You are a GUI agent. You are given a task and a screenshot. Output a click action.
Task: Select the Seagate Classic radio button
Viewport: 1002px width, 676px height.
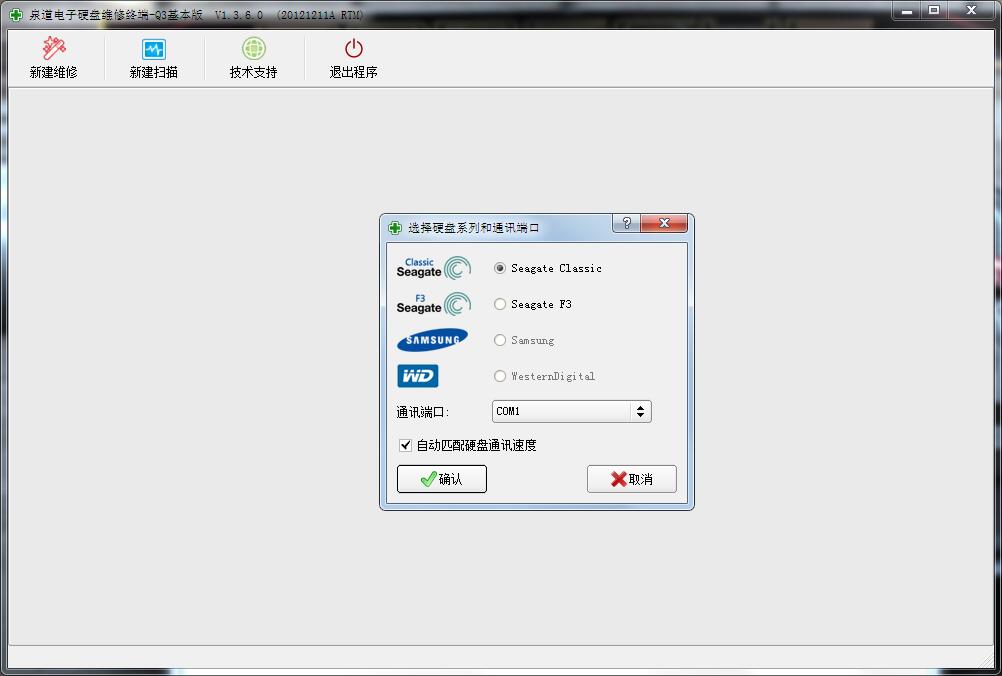coord(499,267)
